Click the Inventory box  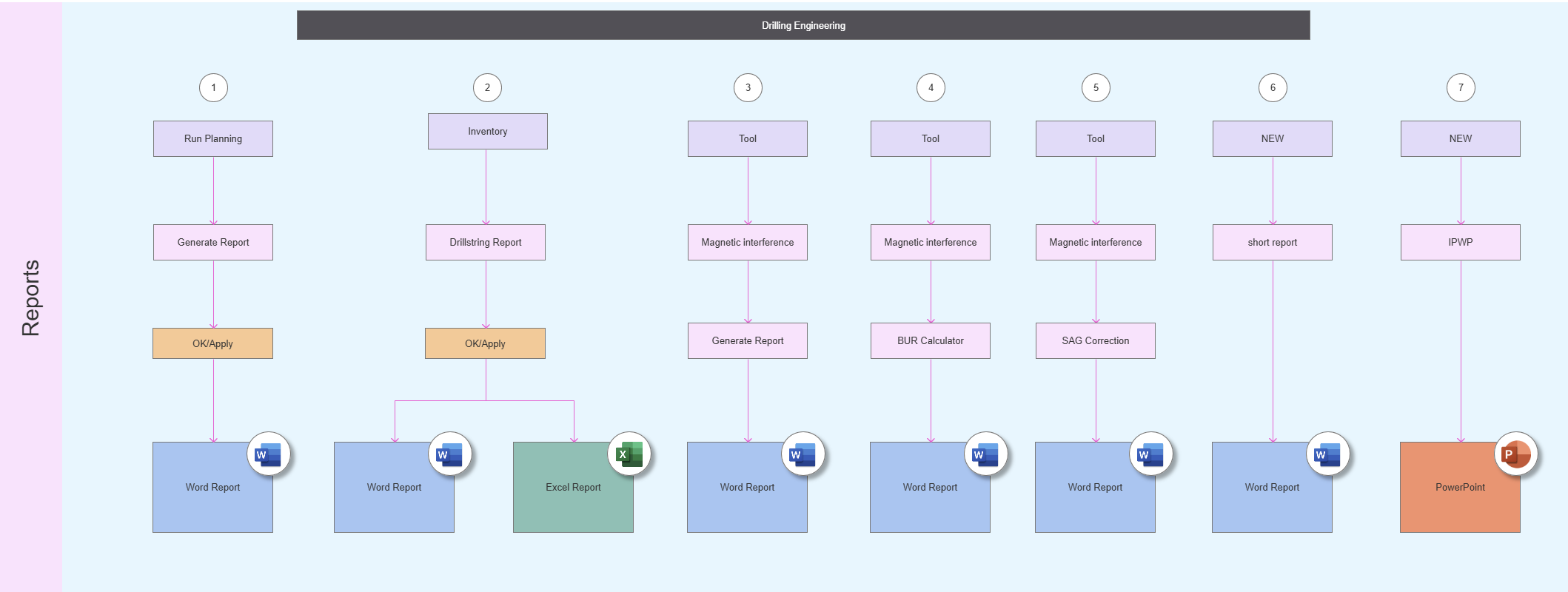[488, 131]
